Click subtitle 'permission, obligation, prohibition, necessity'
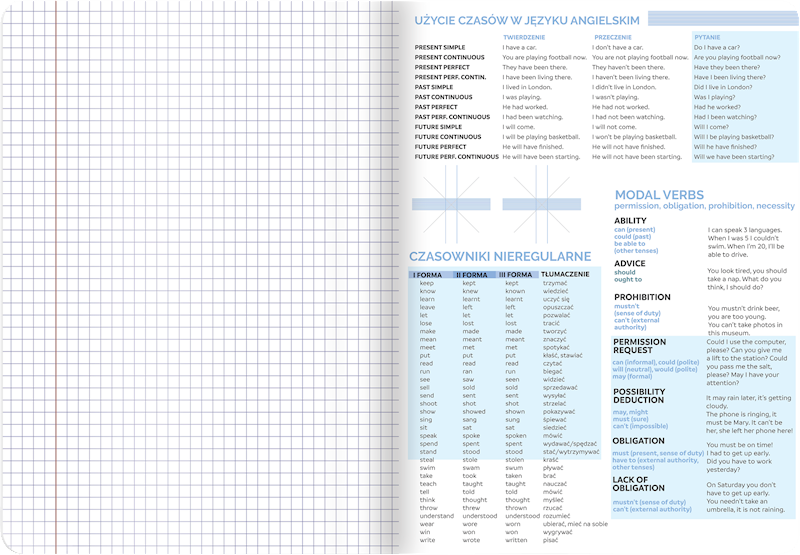Screen dimensions: 800x555 (x=704, y=206)
